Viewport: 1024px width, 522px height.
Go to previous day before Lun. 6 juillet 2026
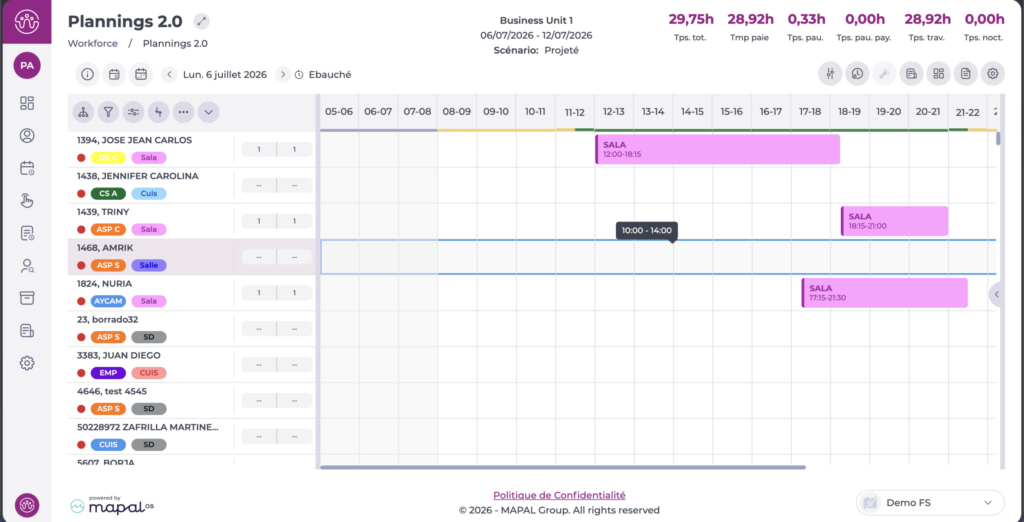coord(169,74)
